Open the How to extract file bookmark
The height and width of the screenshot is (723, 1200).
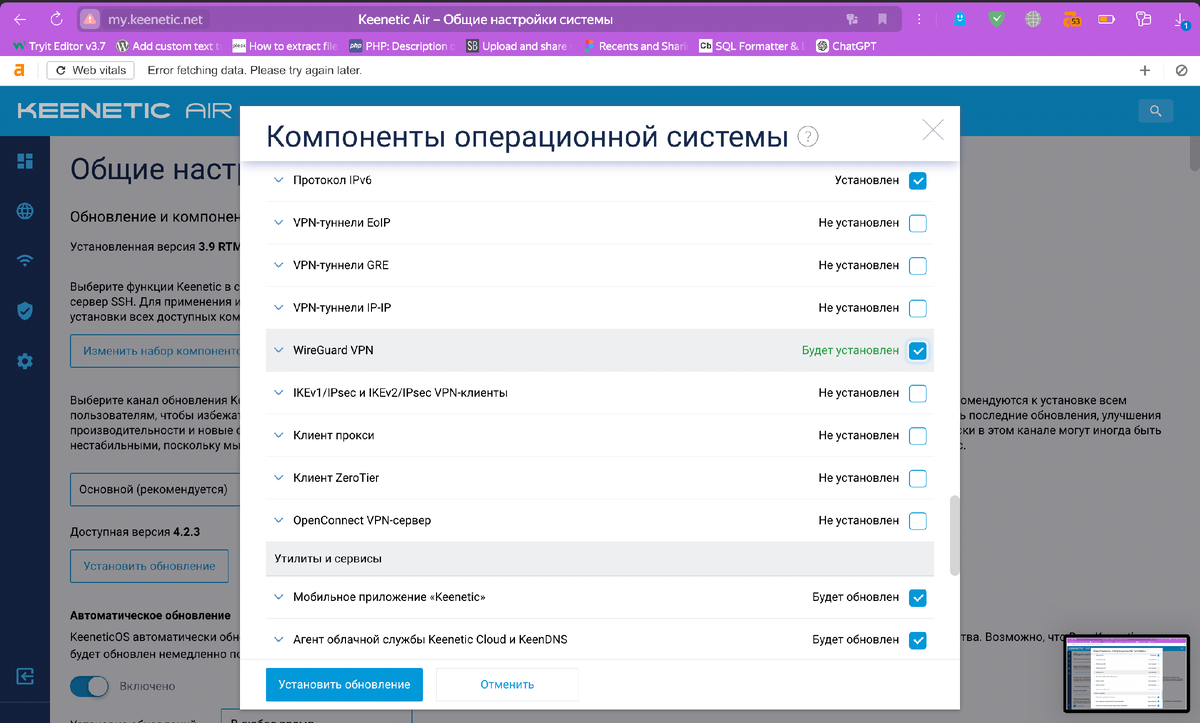point(286,46)
